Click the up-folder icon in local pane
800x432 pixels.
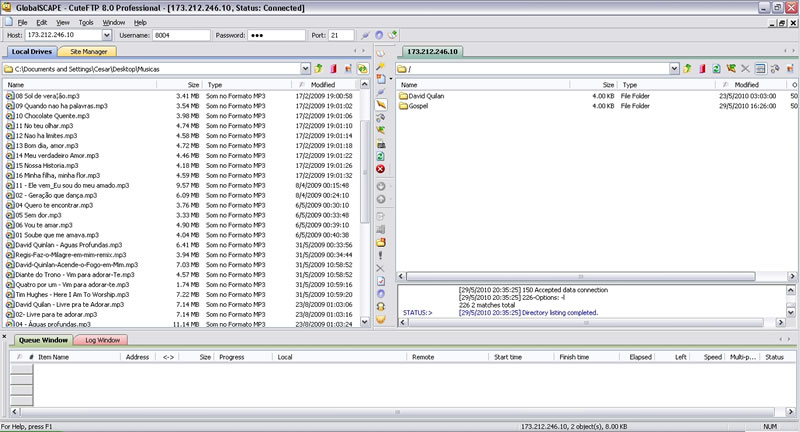pyautogui.click(x=317, y=69)
